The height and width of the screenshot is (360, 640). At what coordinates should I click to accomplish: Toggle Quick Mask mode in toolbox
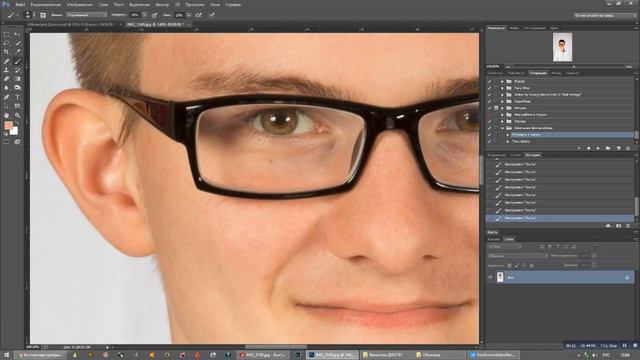point(7,142)
